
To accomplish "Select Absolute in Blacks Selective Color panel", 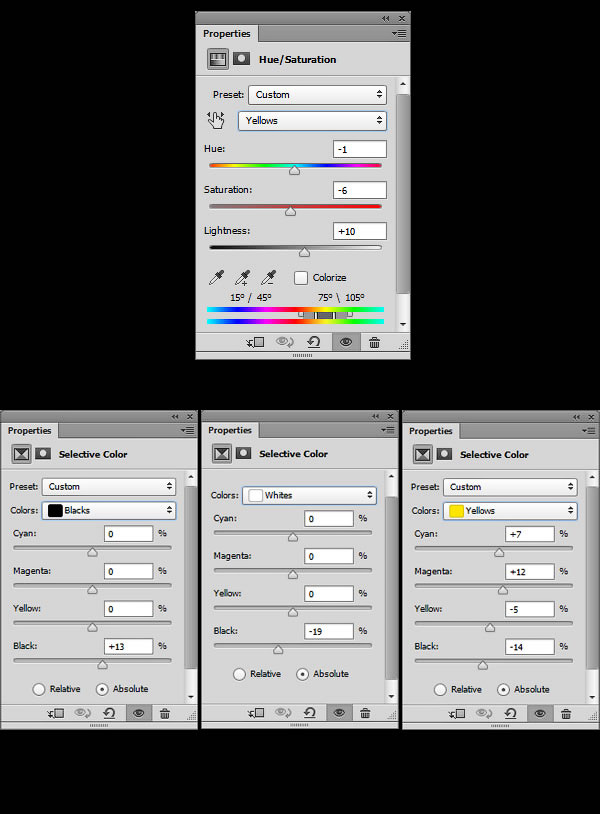I will 102,689.
